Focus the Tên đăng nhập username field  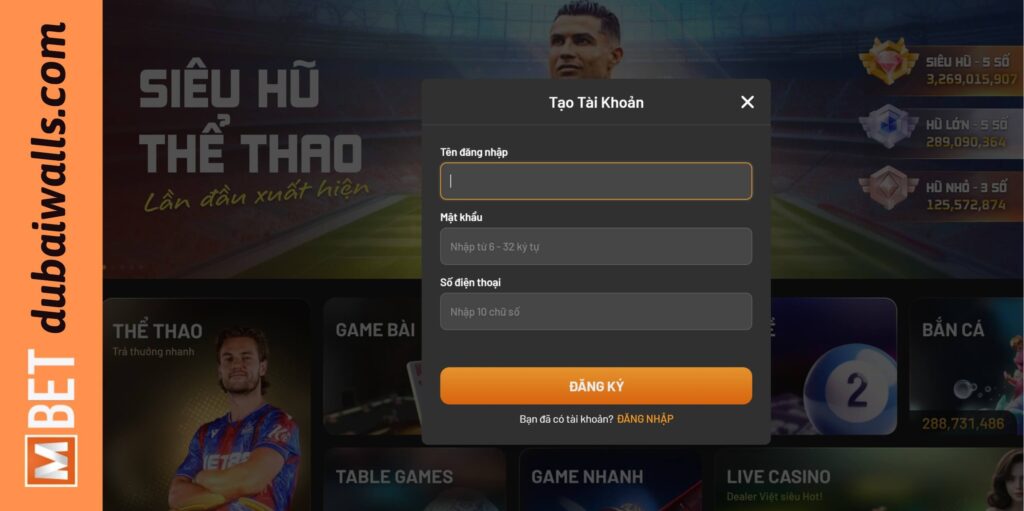point(596,181)
